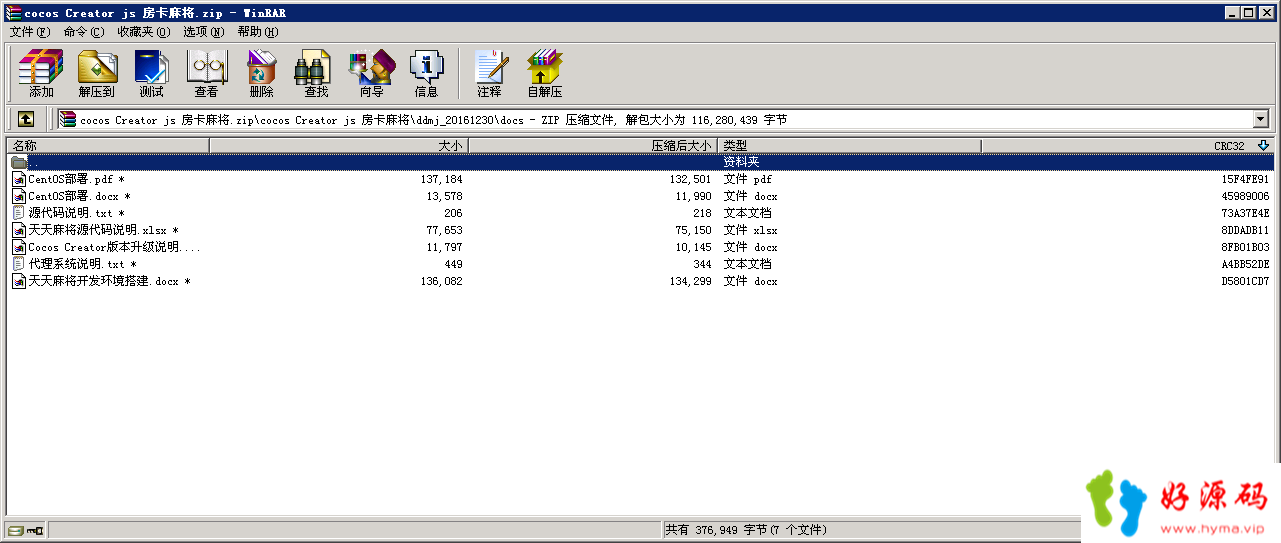Click the archive icon in the address bar

(67, 119)
